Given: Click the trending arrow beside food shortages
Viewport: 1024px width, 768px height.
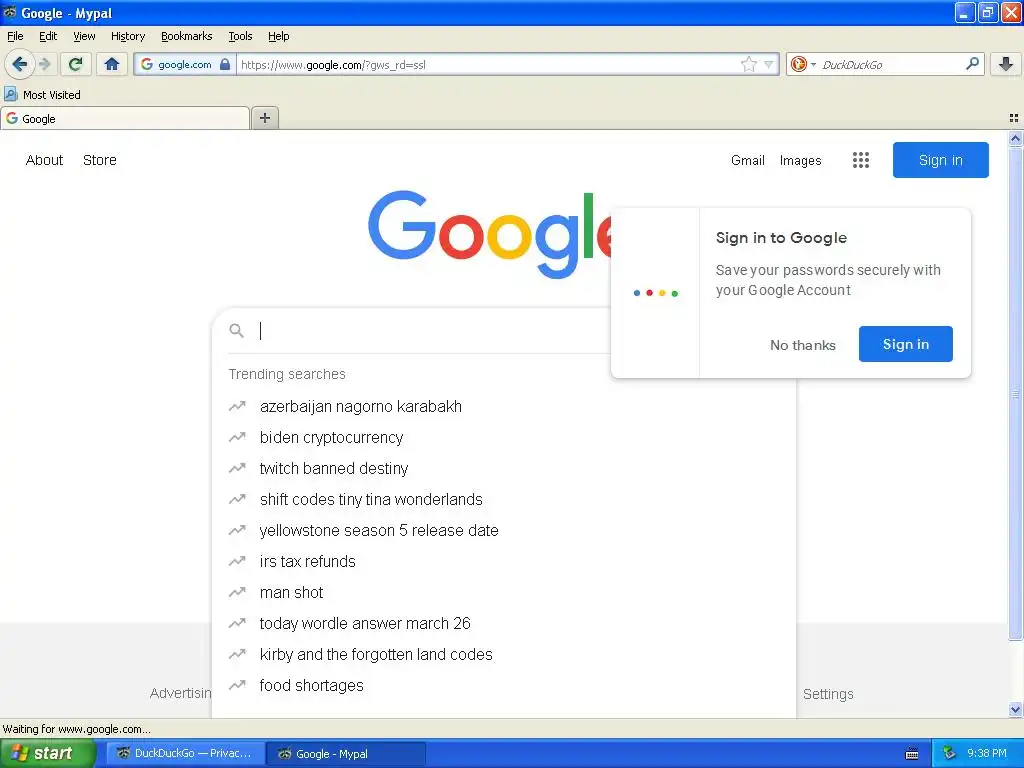Looking at the screenshot, I should (237, 685).
